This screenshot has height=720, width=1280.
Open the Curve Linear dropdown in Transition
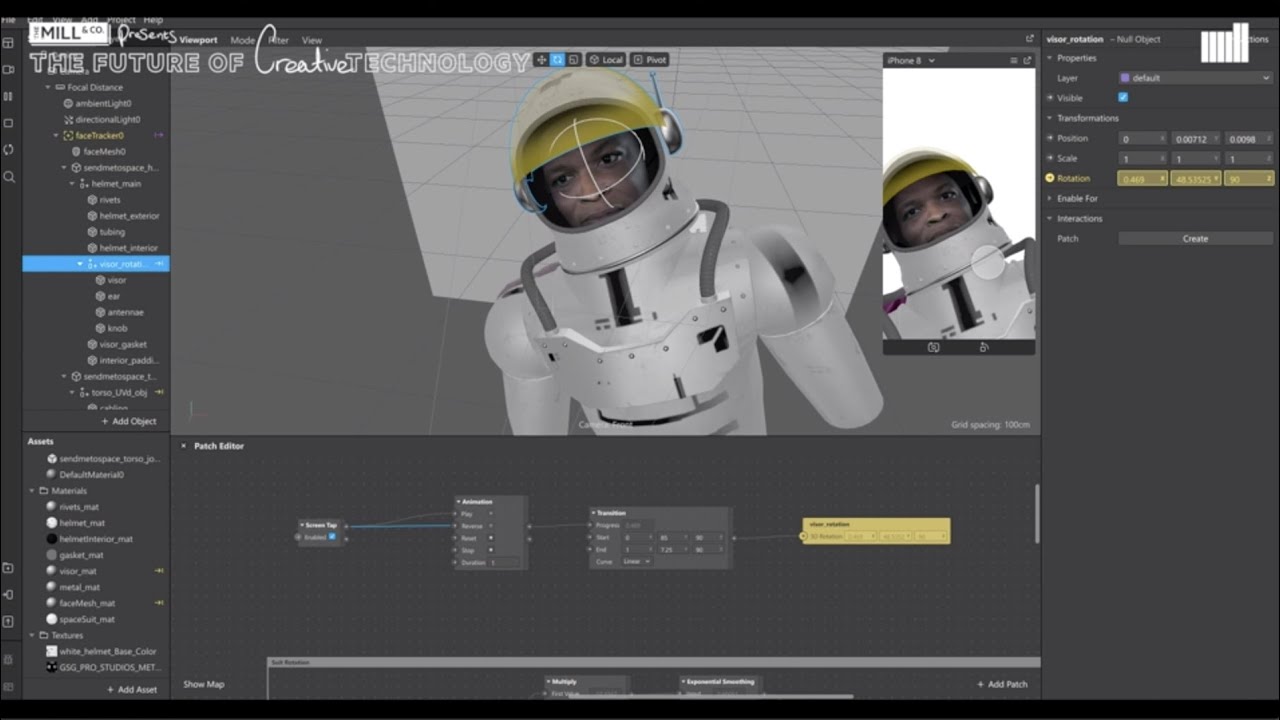636,562
